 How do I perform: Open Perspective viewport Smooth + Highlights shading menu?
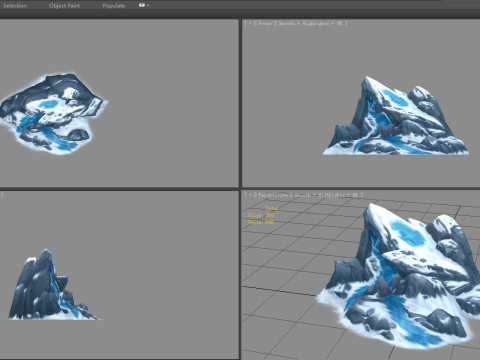[326, 195]
